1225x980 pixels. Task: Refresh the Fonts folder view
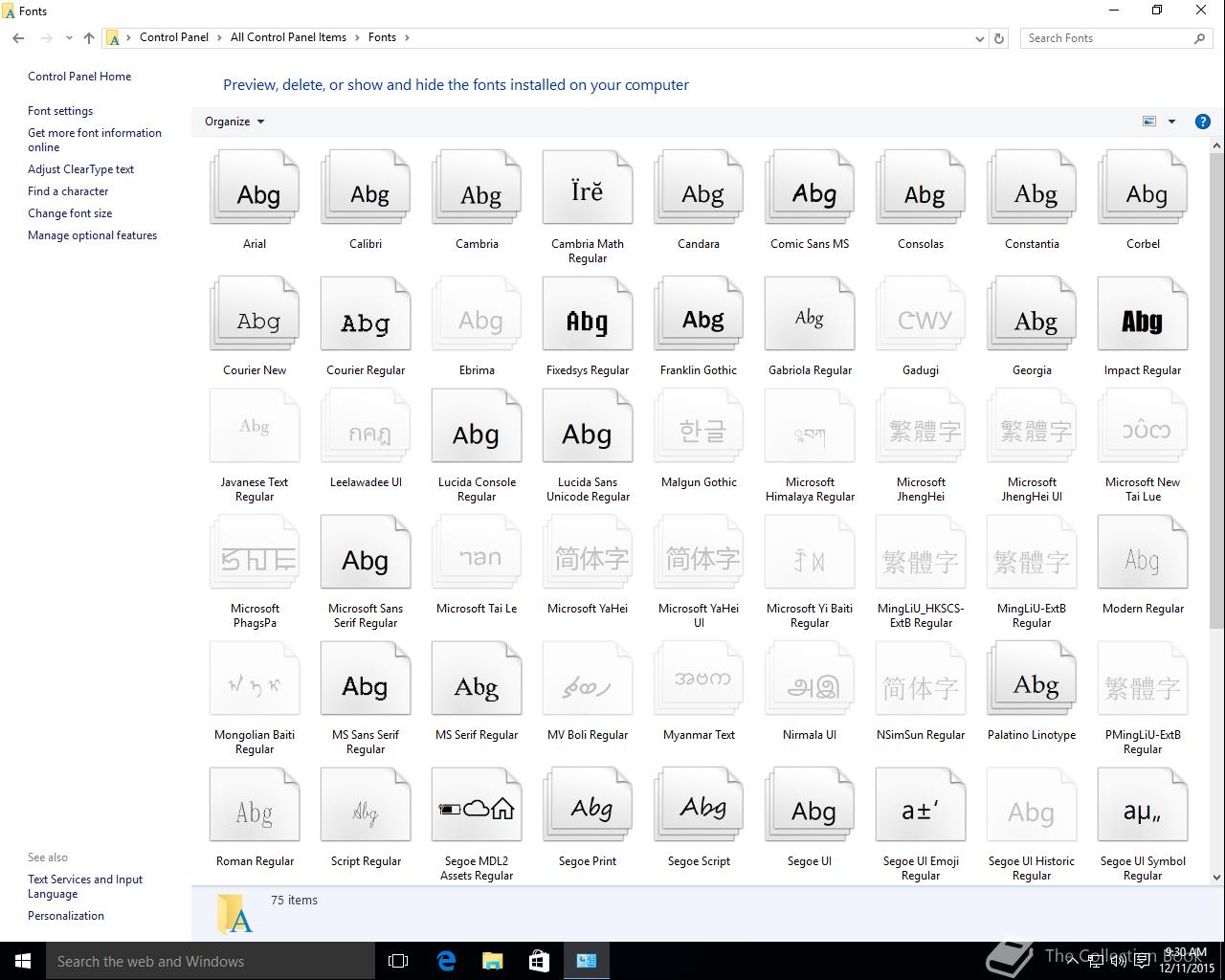pos(999,38)
